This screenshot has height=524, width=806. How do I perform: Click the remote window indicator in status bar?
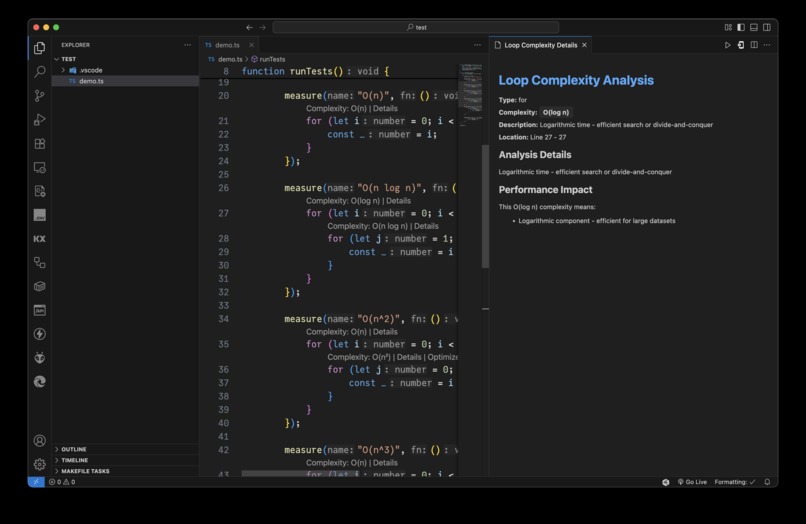tap(36, 482)
